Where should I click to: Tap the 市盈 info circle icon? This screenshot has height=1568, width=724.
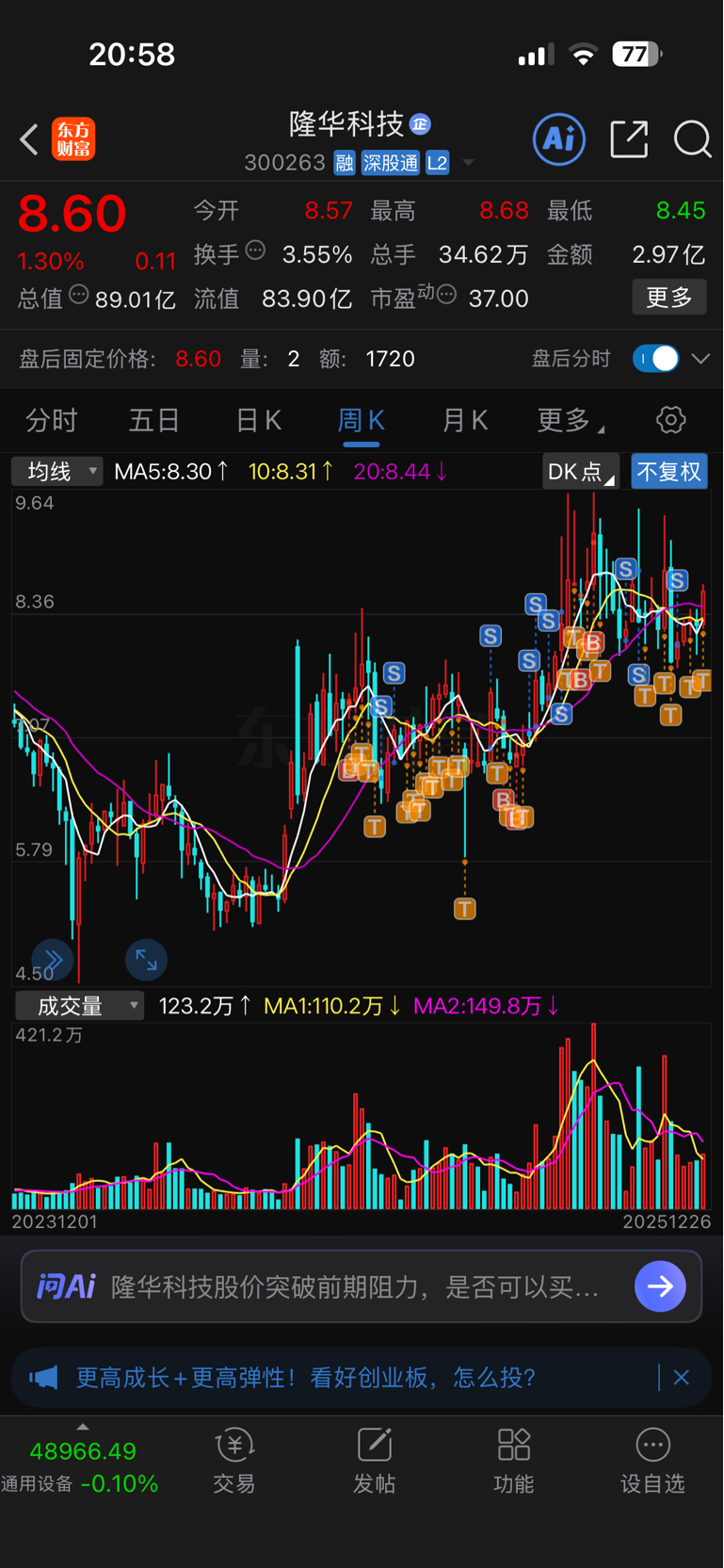coord(447,295)
